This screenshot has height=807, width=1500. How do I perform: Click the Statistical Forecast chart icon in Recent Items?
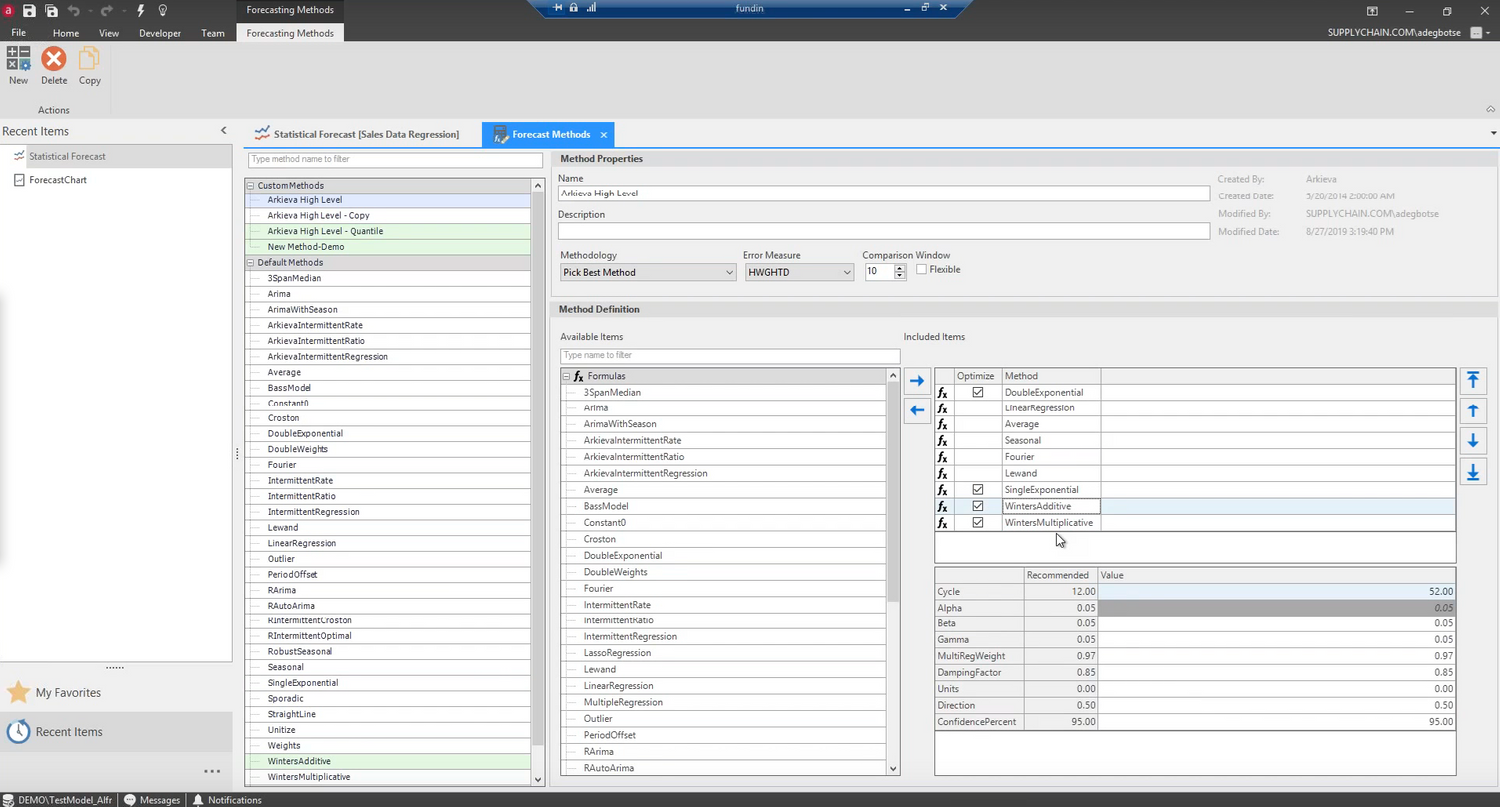pyautogui.click(x=19, y=156)
